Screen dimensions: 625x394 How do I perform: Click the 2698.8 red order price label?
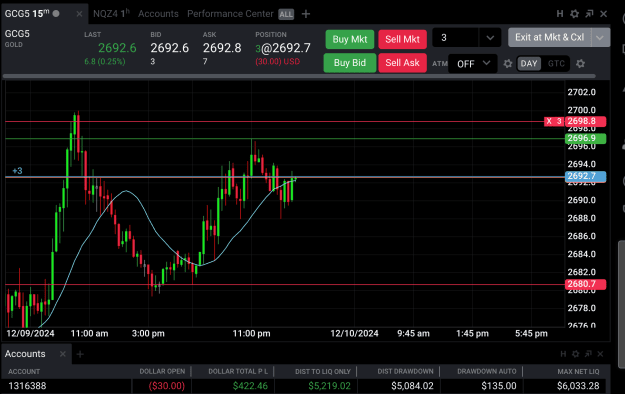586,121
